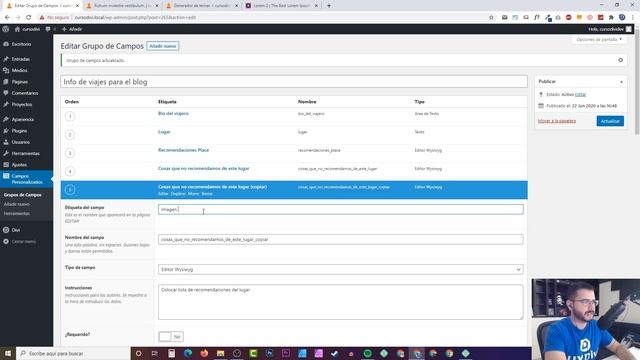This screenshot has width=640, height=360.
Task: Open the Recomendaciones Place field
Action: coord(183,150)
